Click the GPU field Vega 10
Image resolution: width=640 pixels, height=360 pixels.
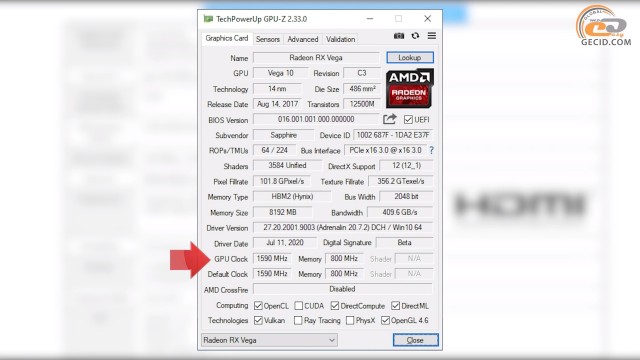click(x=280, y=73)
